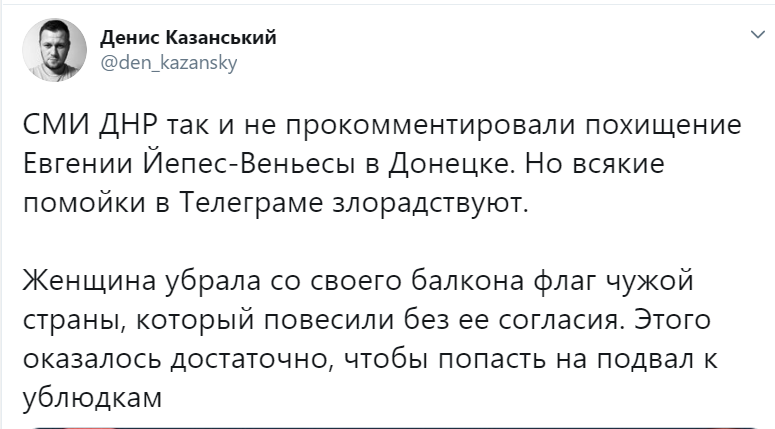Open the tweet options chevron menu
This screenshot has width=775, height=429.
(x=757, y=35)
